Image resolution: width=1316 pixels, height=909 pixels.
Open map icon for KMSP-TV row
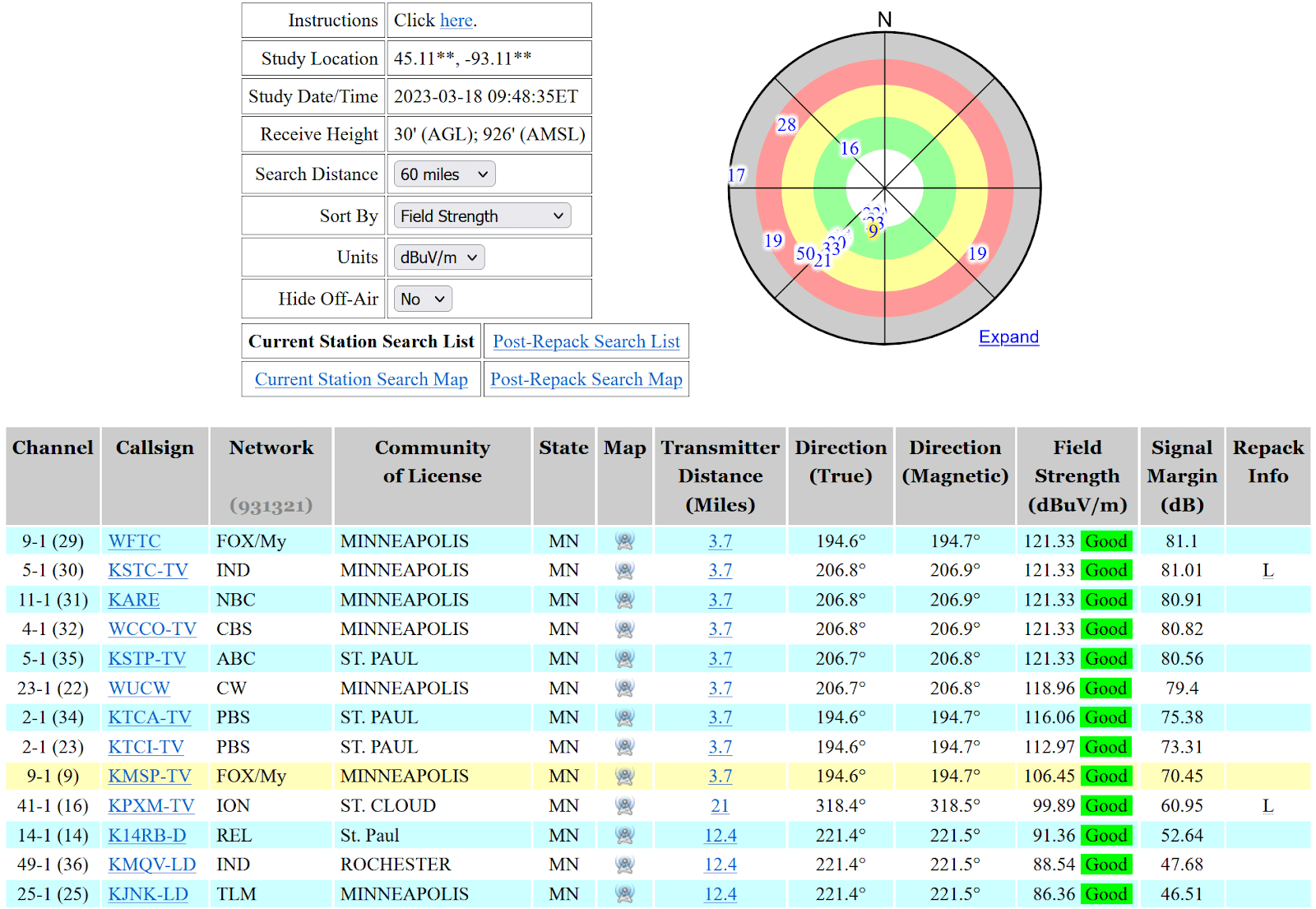(625, 776)
